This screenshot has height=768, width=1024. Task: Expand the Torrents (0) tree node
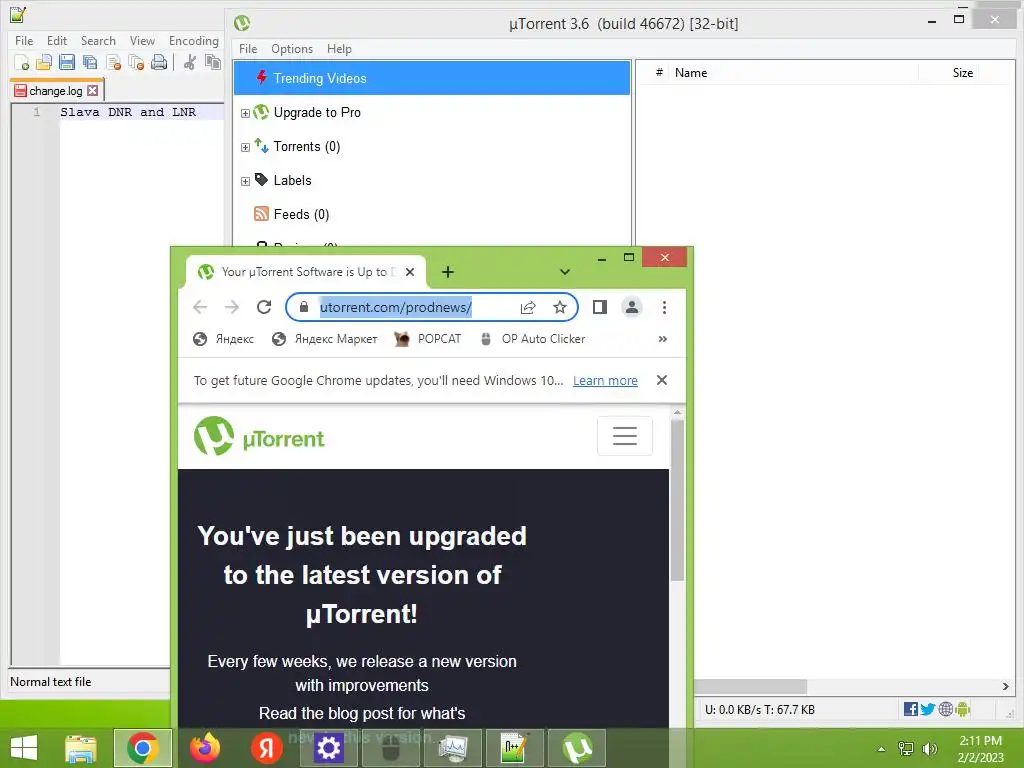tap(246, 148)
